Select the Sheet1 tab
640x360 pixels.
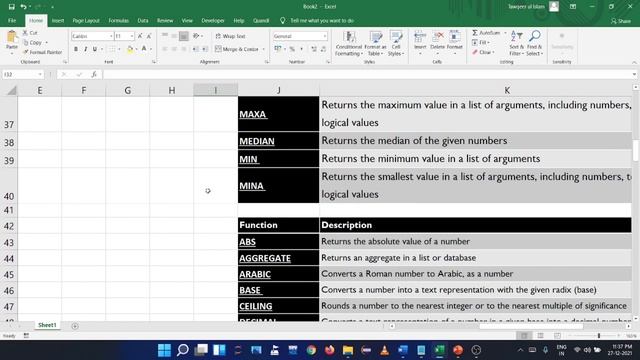47,325
